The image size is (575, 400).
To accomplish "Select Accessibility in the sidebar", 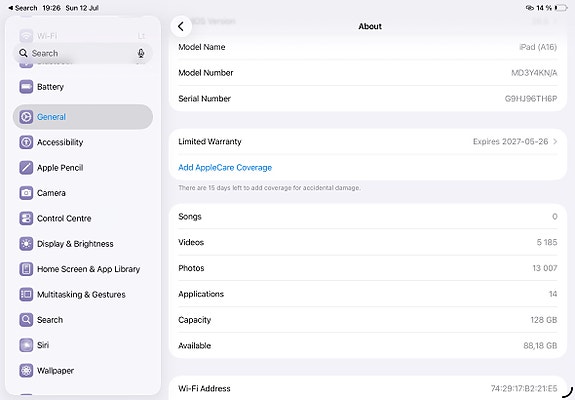I will (x=83, y=142).
